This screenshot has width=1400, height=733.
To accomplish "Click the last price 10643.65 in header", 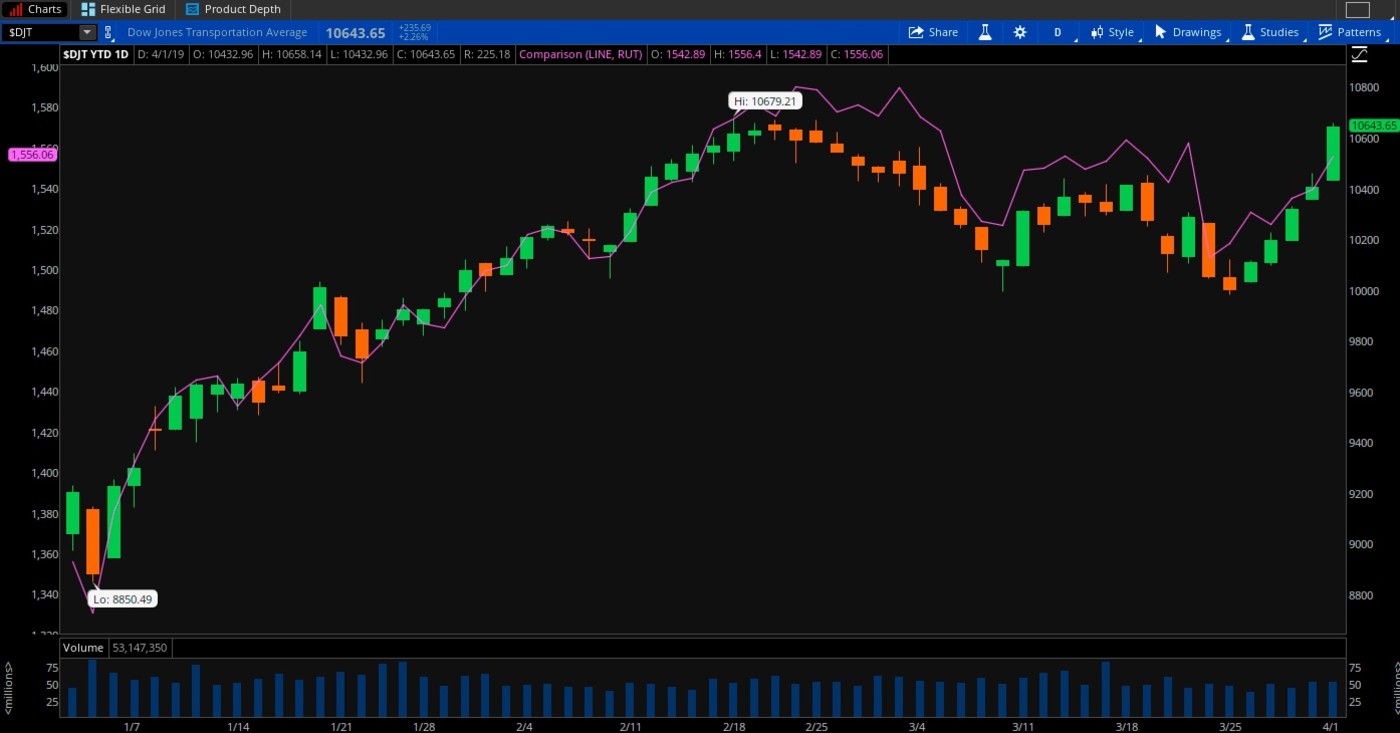I will [355, 33].
